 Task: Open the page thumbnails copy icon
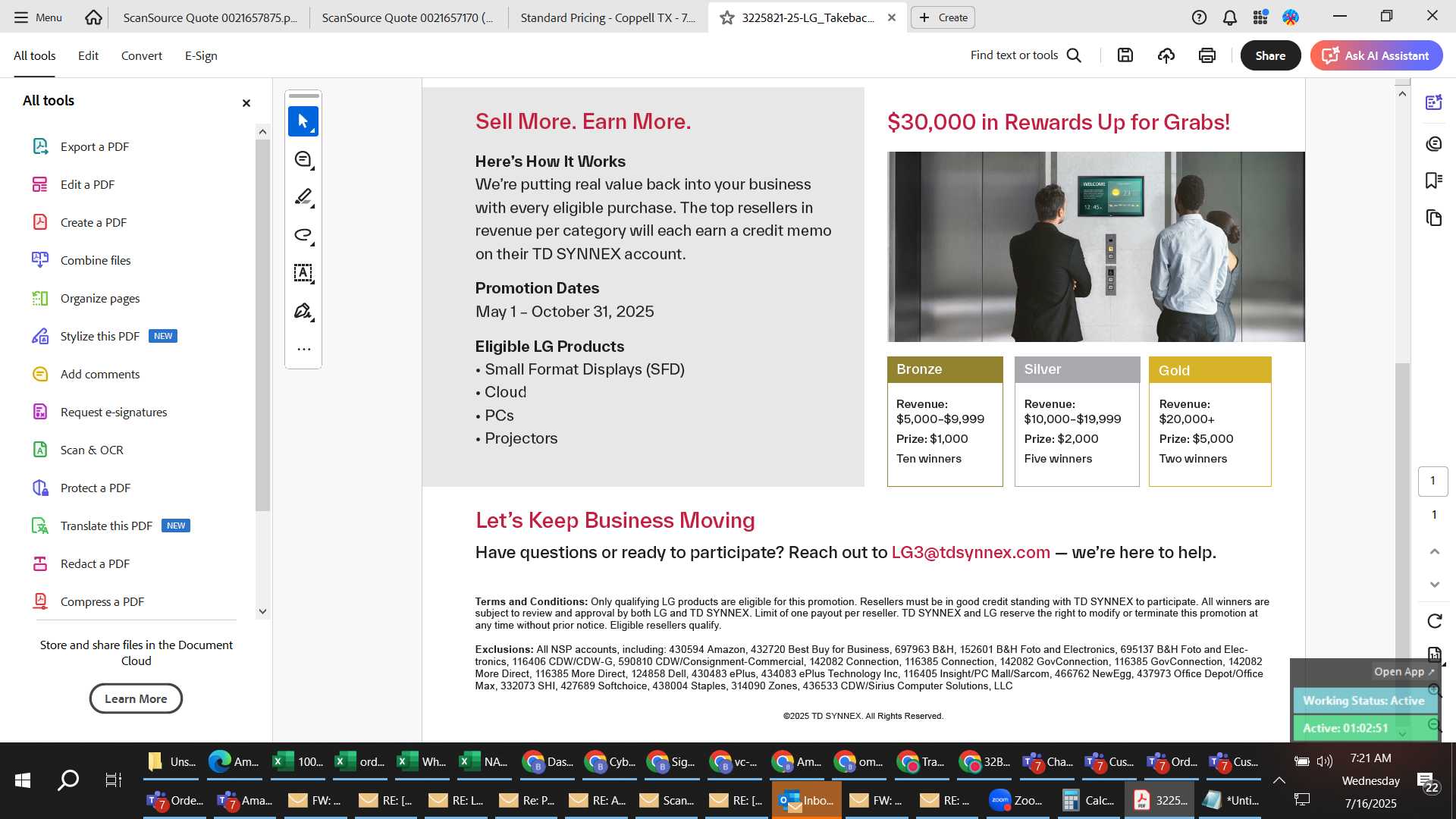1433,218
